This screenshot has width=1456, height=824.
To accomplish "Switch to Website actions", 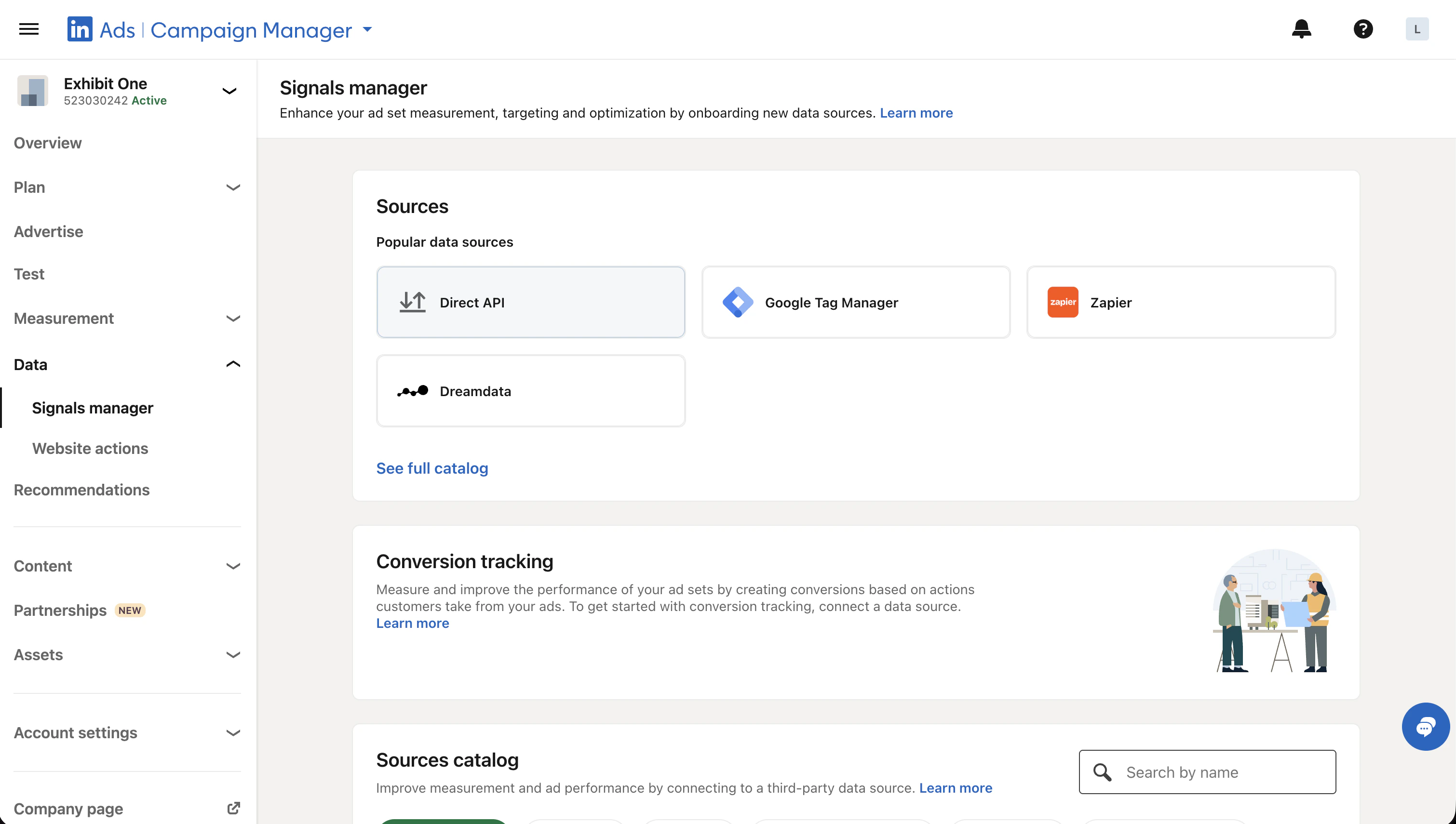I will click(90, 448).
